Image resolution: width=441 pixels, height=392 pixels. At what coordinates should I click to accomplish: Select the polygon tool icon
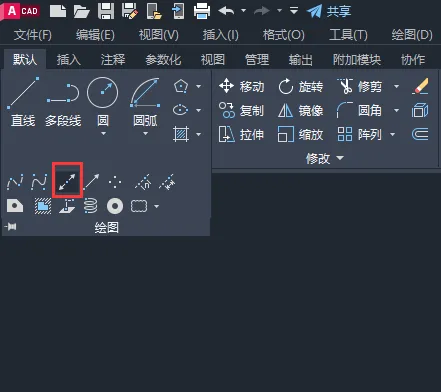point(181,86)
